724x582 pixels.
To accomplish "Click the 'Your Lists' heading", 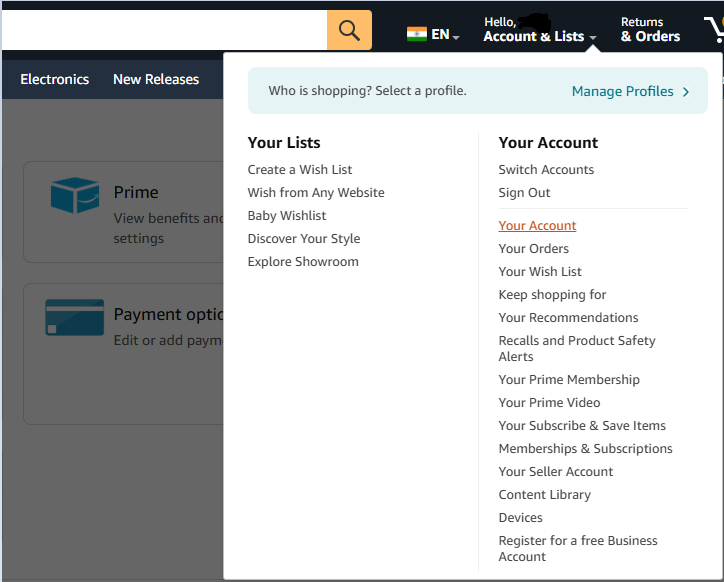I will (284, 143).
